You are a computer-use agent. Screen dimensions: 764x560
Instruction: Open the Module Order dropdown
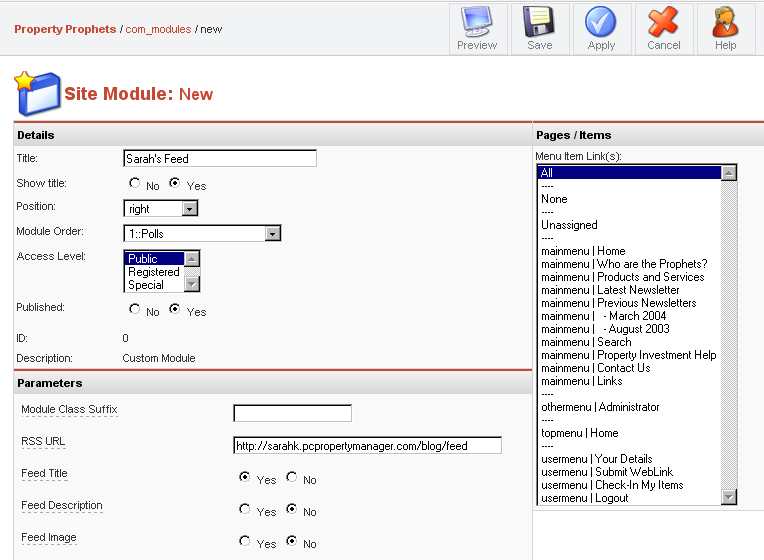(x=202, y=233)
